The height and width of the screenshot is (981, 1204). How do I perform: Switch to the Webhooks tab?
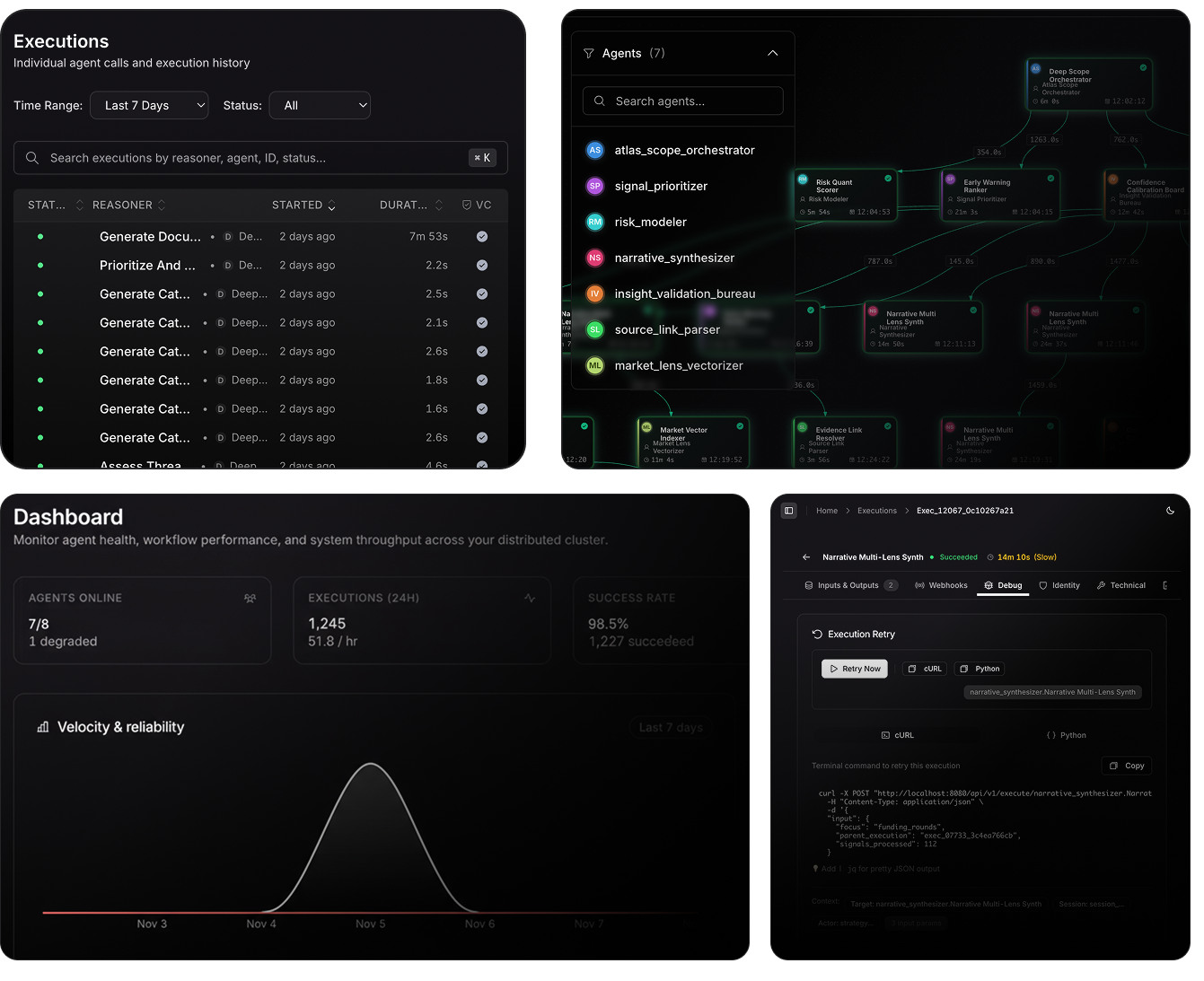941,585
